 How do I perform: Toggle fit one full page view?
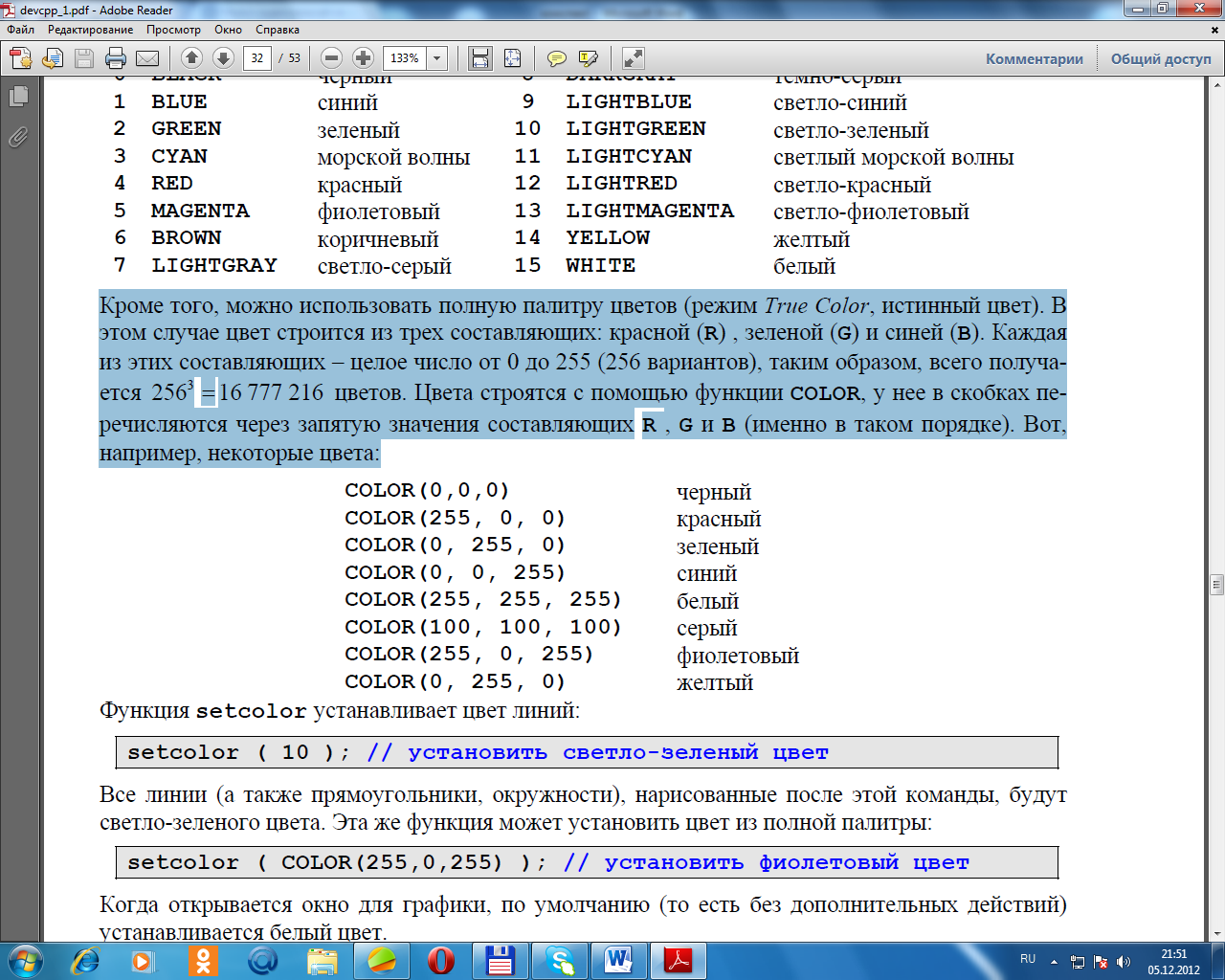pyautogui.click(x=512, y=58)
